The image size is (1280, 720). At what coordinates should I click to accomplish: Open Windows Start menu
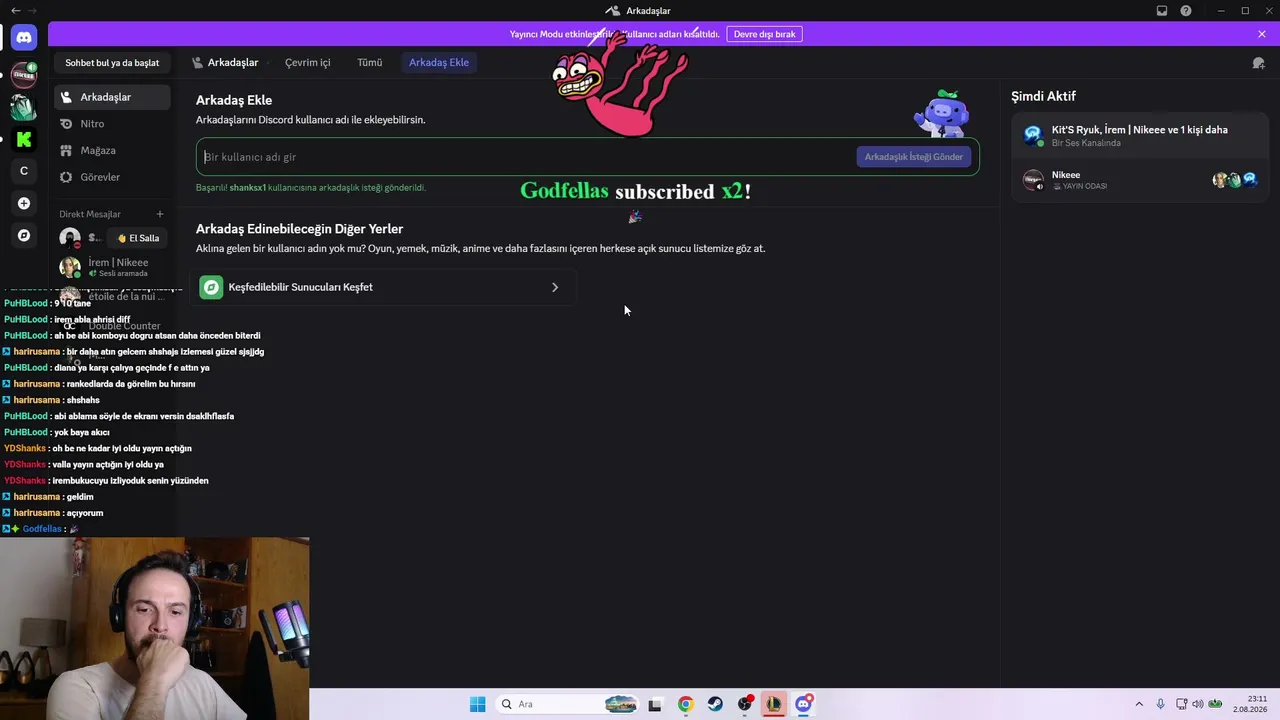pyautogui.click(x=478, y=704)
